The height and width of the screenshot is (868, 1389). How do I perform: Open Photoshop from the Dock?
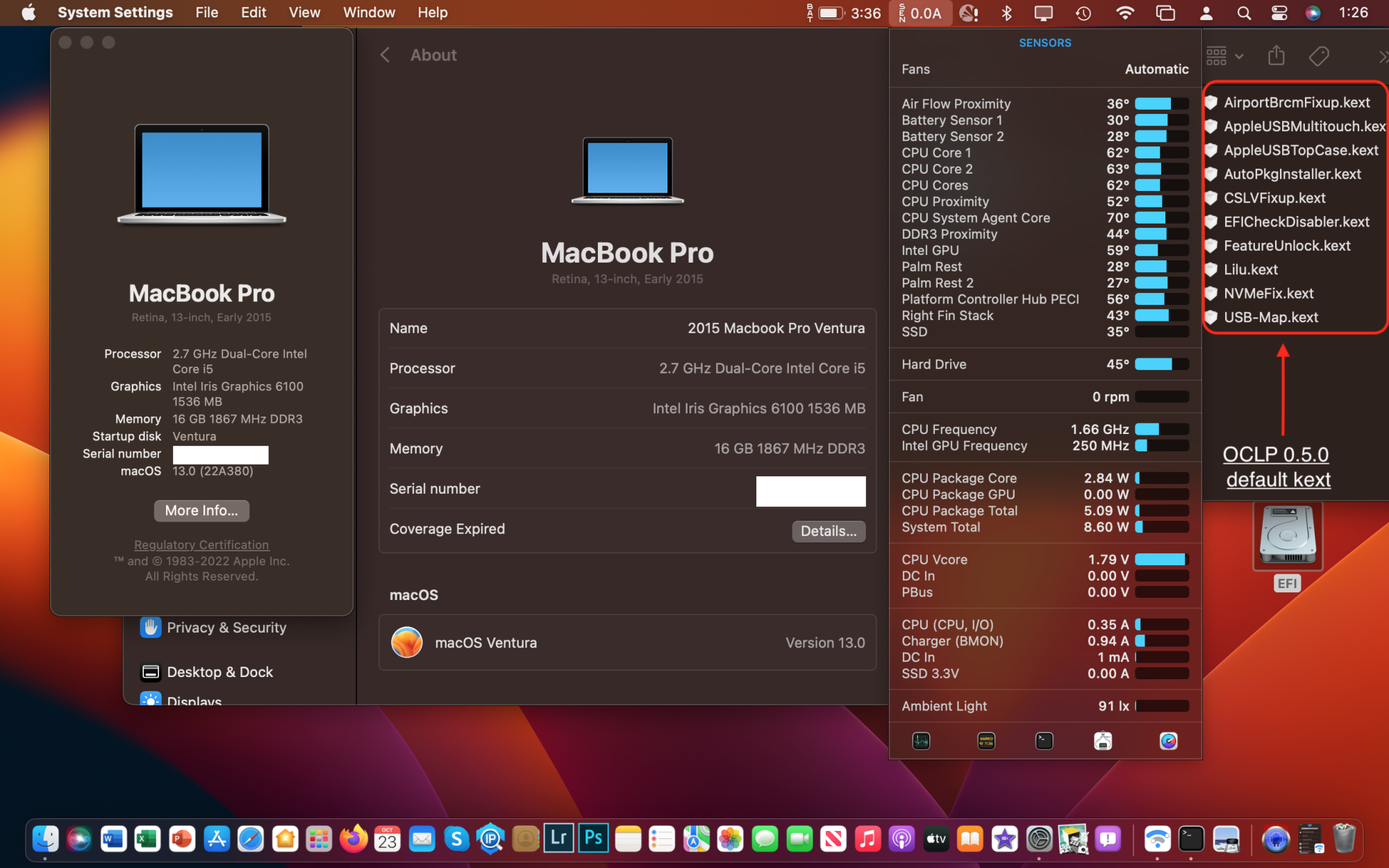[593, 839]
